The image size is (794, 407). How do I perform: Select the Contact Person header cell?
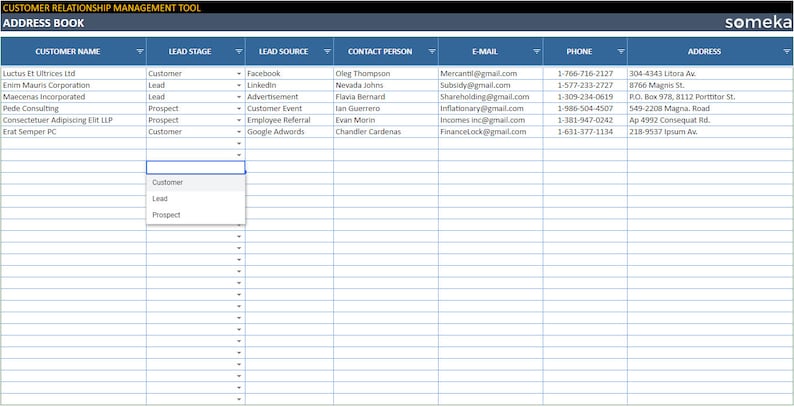point(386,52)
